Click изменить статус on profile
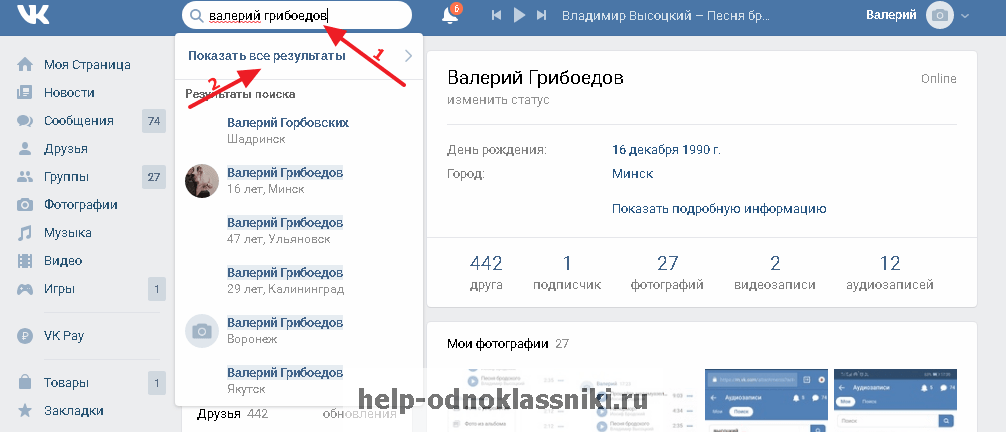 [x=499, y=100]
